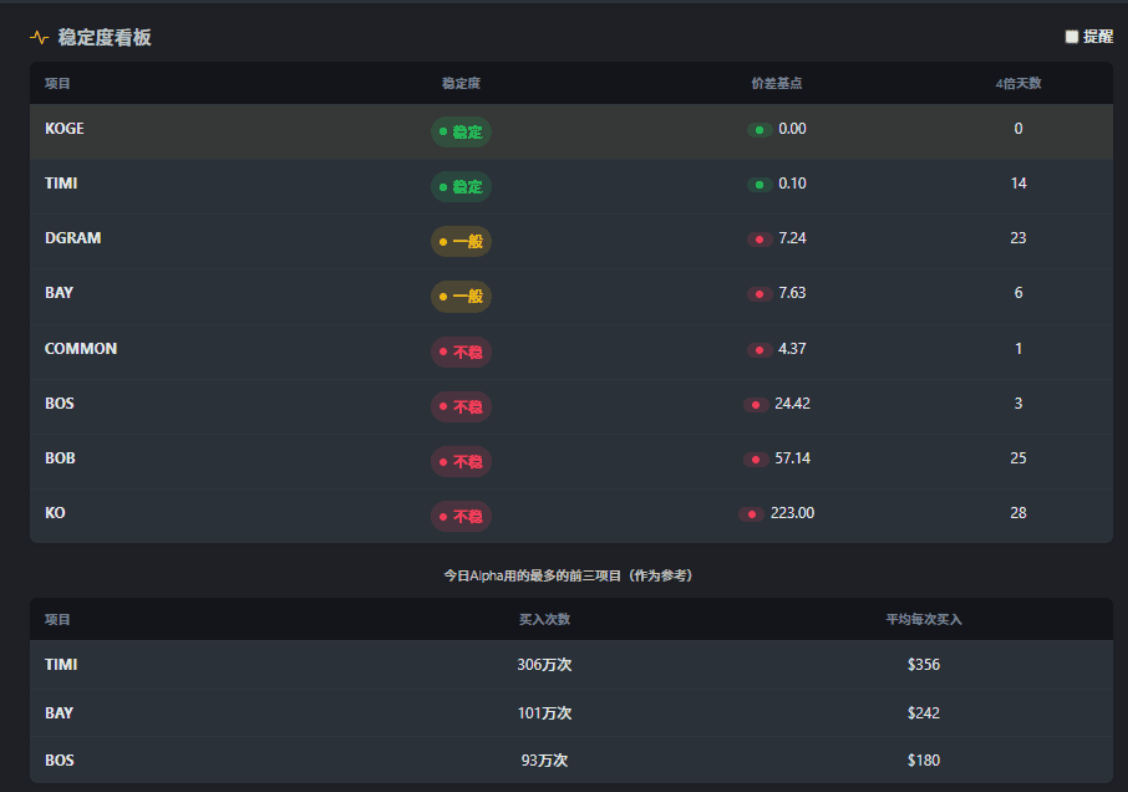This screenshot has height=792, width=1128.
Task: Click the green 稳定 badge for TIMI
Action: pyautogui.click(x=461, y=187)
